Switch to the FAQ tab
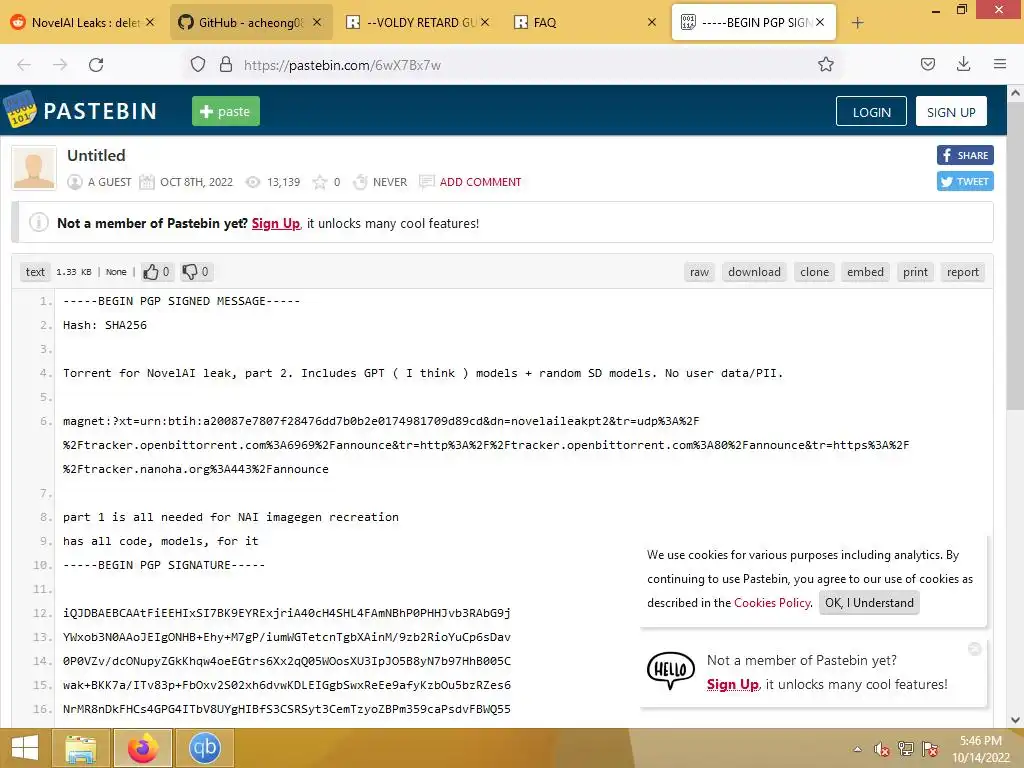This screenshot has width=1024, height=768. point(586,22)
